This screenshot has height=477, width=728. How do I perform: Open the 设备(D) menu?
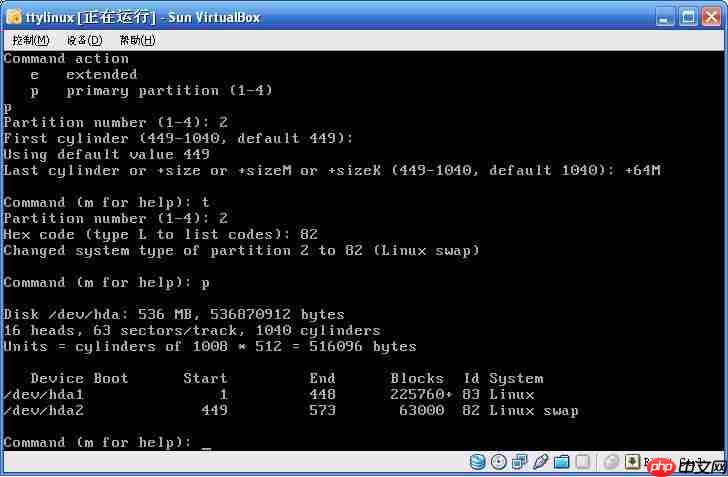click(84, 40)
